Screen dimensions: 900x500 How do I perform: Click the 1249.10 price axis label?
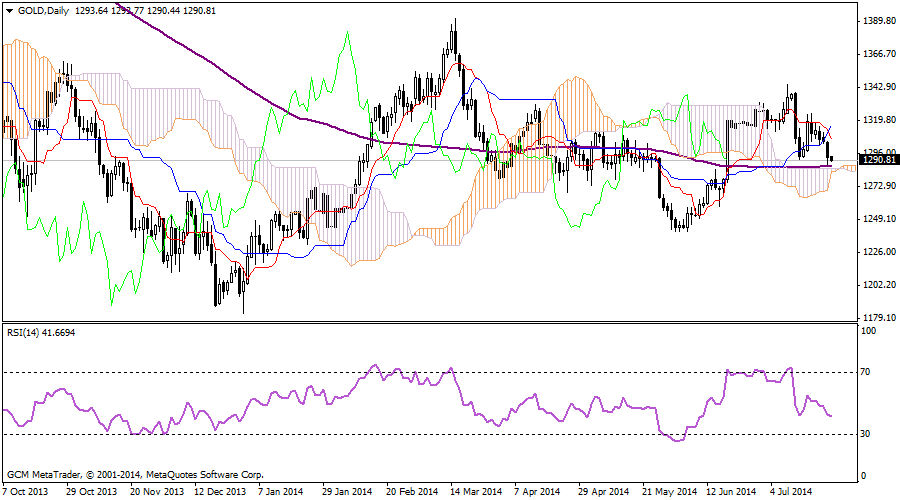(x=879, y=219)
